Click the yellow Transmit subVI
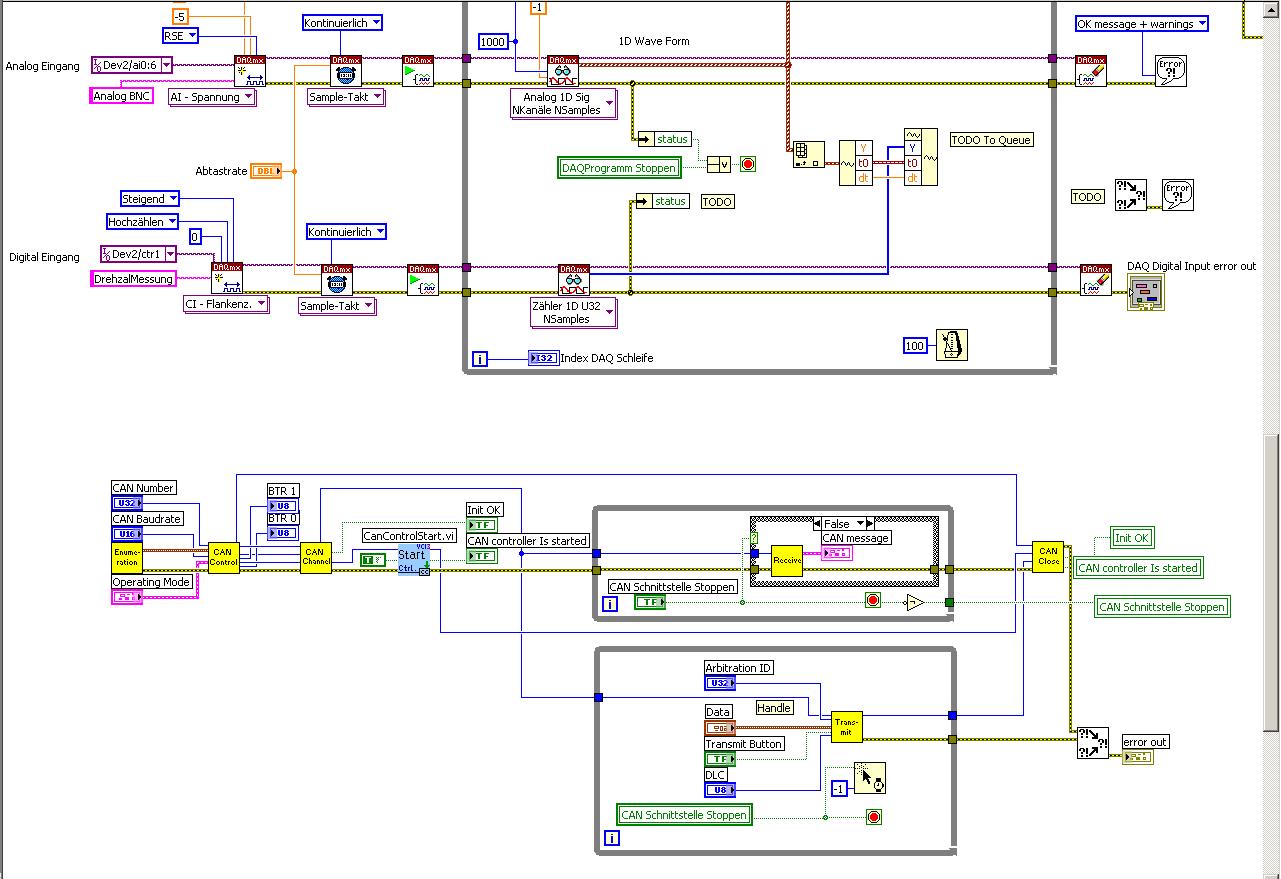1281x879 pixels. pos(847,727)
